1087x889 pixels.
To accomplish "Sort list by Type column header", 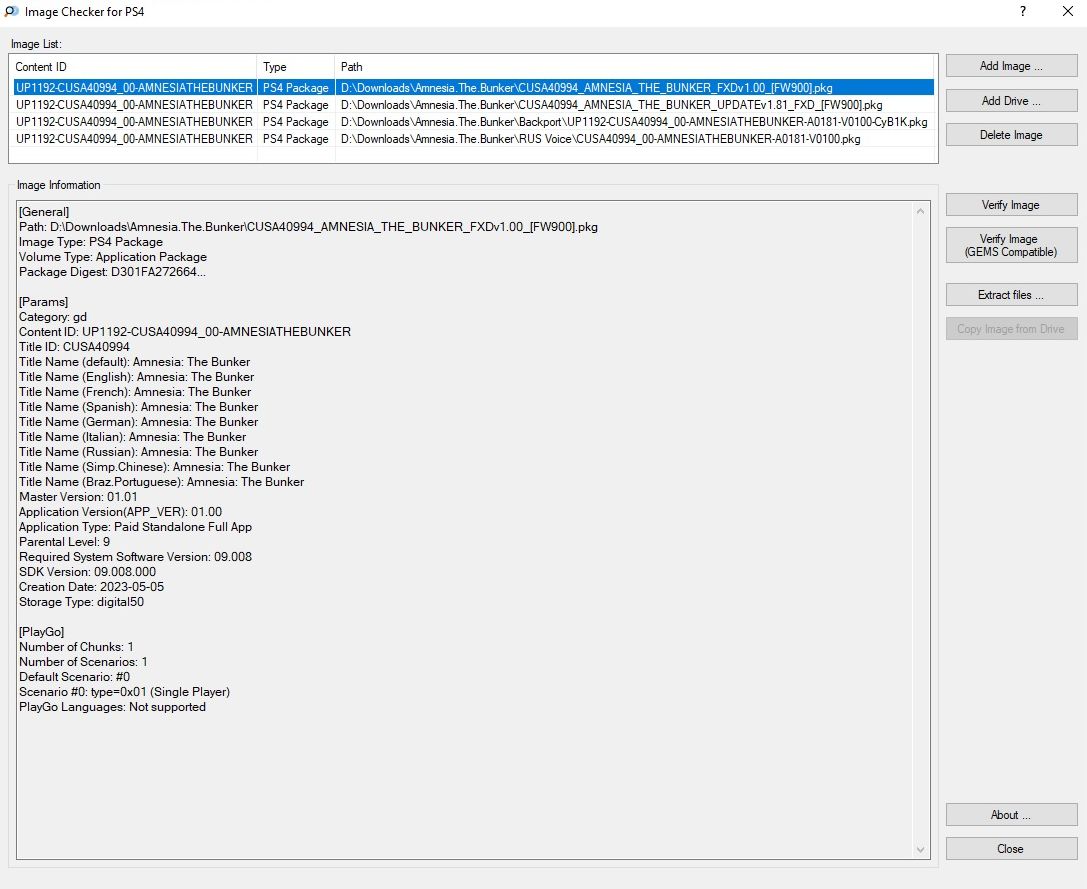I will click(x=296, y=67).
